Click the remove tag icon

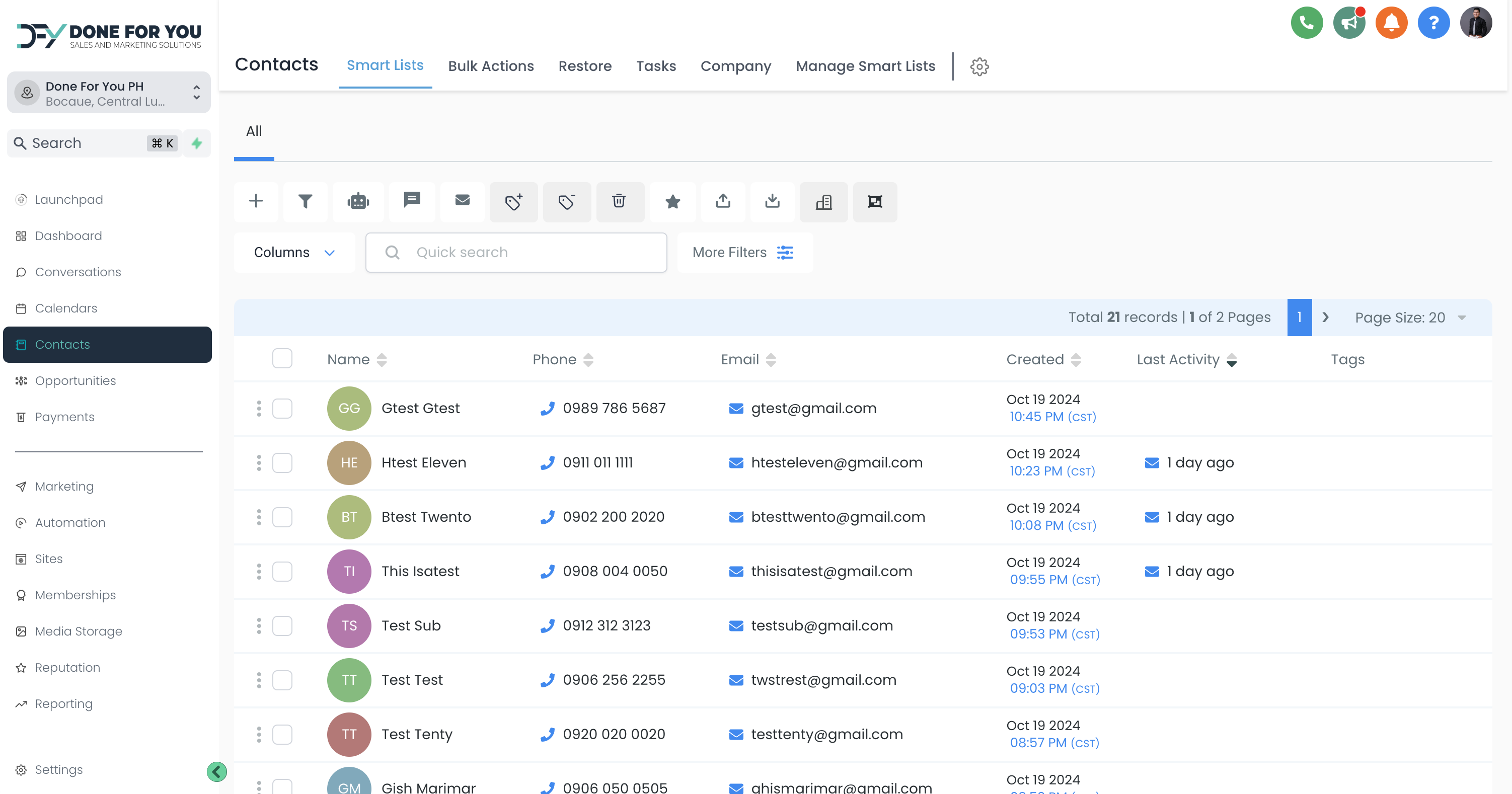pos(566,201)
